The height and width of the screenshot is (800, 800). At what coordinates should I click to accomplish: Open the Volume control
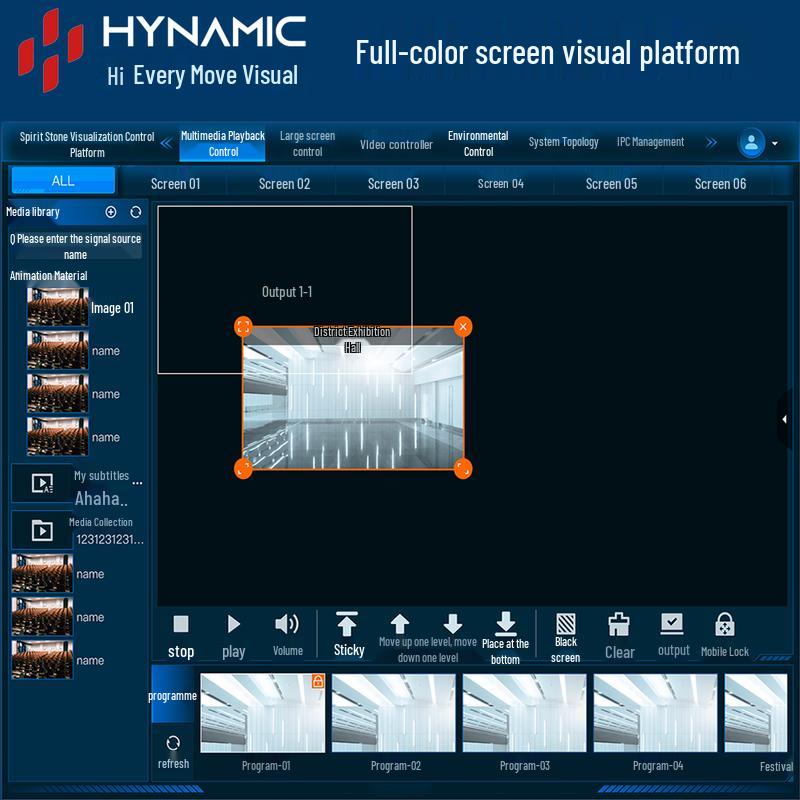(x=287, y=624)
